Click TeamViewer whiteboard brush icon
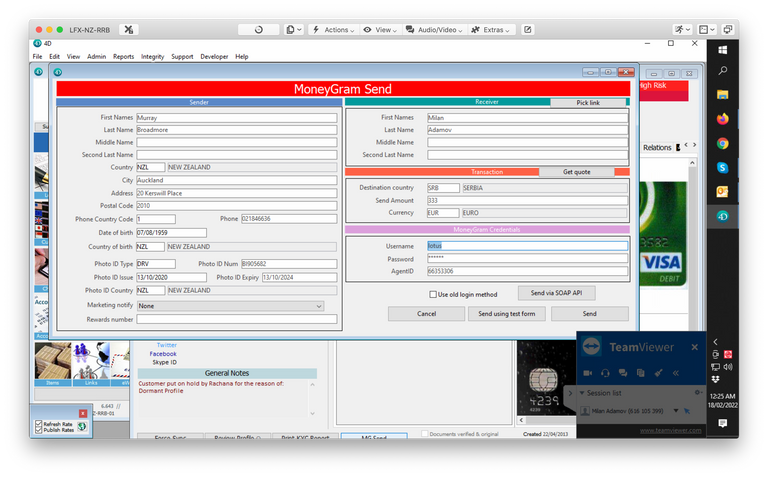Image resolution: width=768 pixels, height=477 pixels. (658, 373)
